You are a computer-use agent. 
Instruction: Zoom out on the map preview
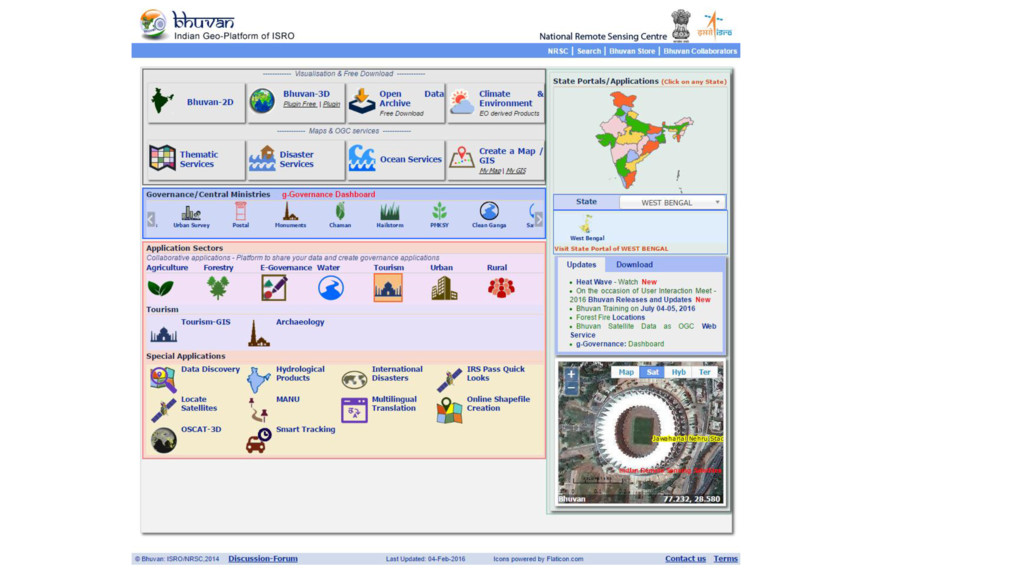coord(571,387)
